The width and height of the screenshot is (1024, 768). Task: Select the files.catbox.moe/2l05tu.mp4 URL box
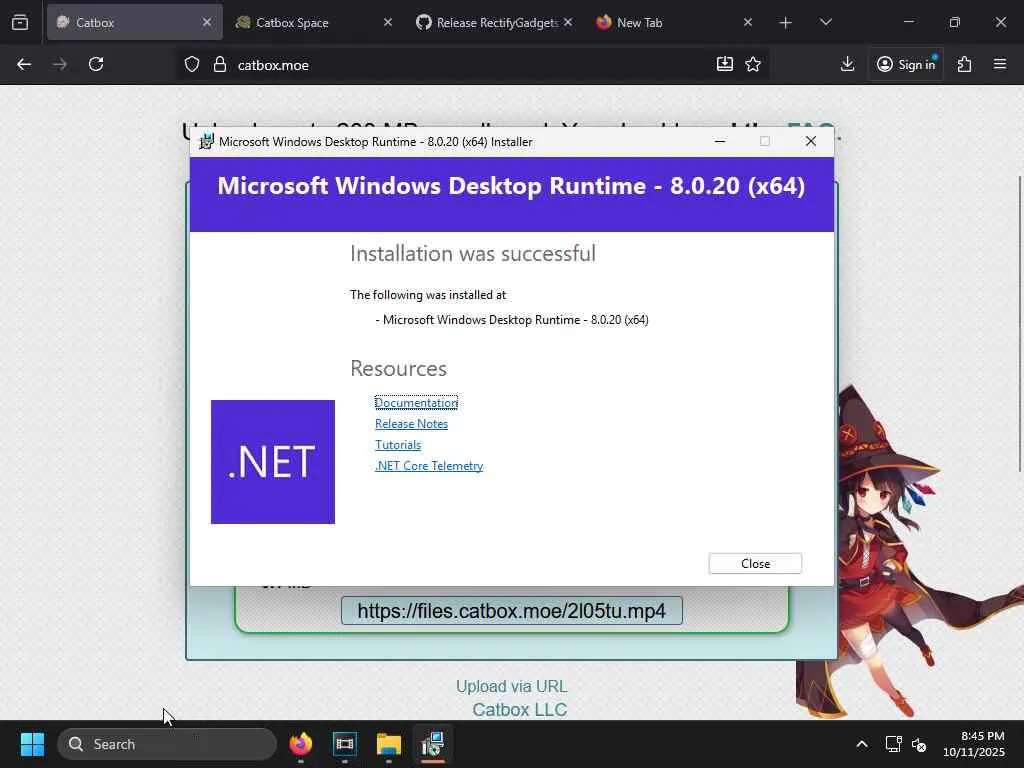pos(511,611)
